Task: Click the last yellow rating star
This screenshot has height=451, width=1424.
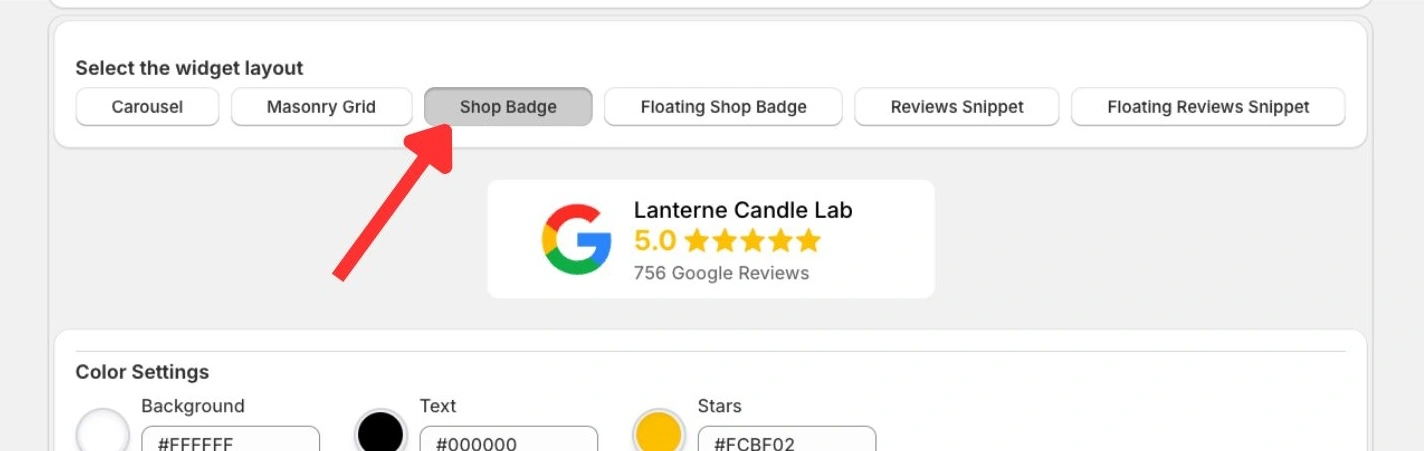Action: tap(808, 241)
